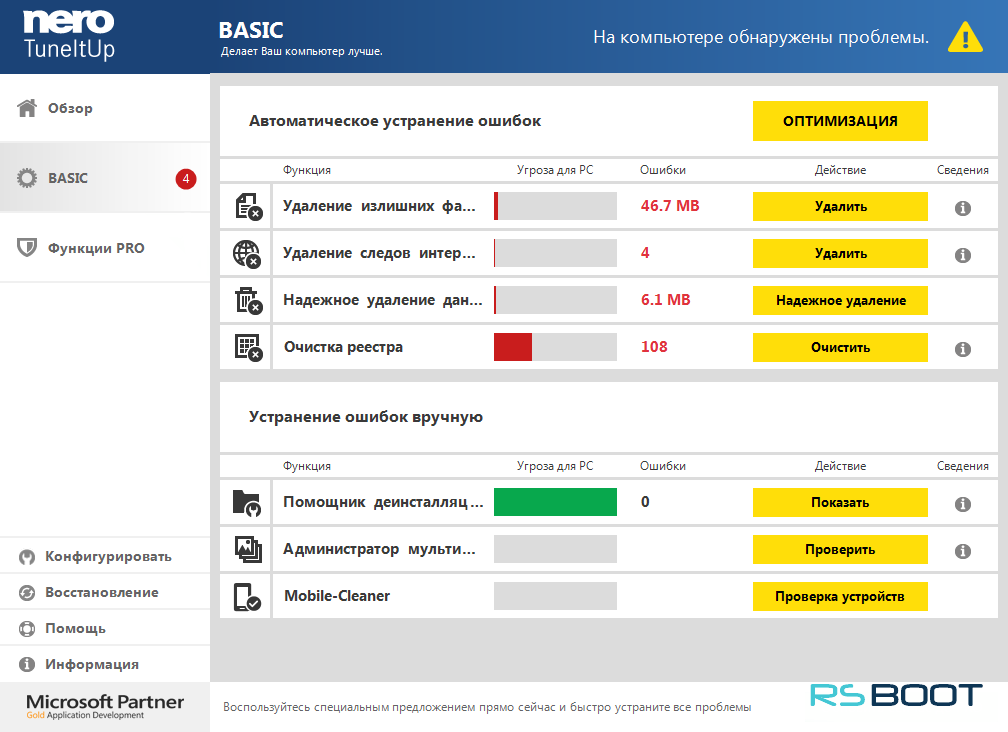Select the BASIC sidebar section
The height and width of the screenshot is (732, 1008).
coord(105,178)
